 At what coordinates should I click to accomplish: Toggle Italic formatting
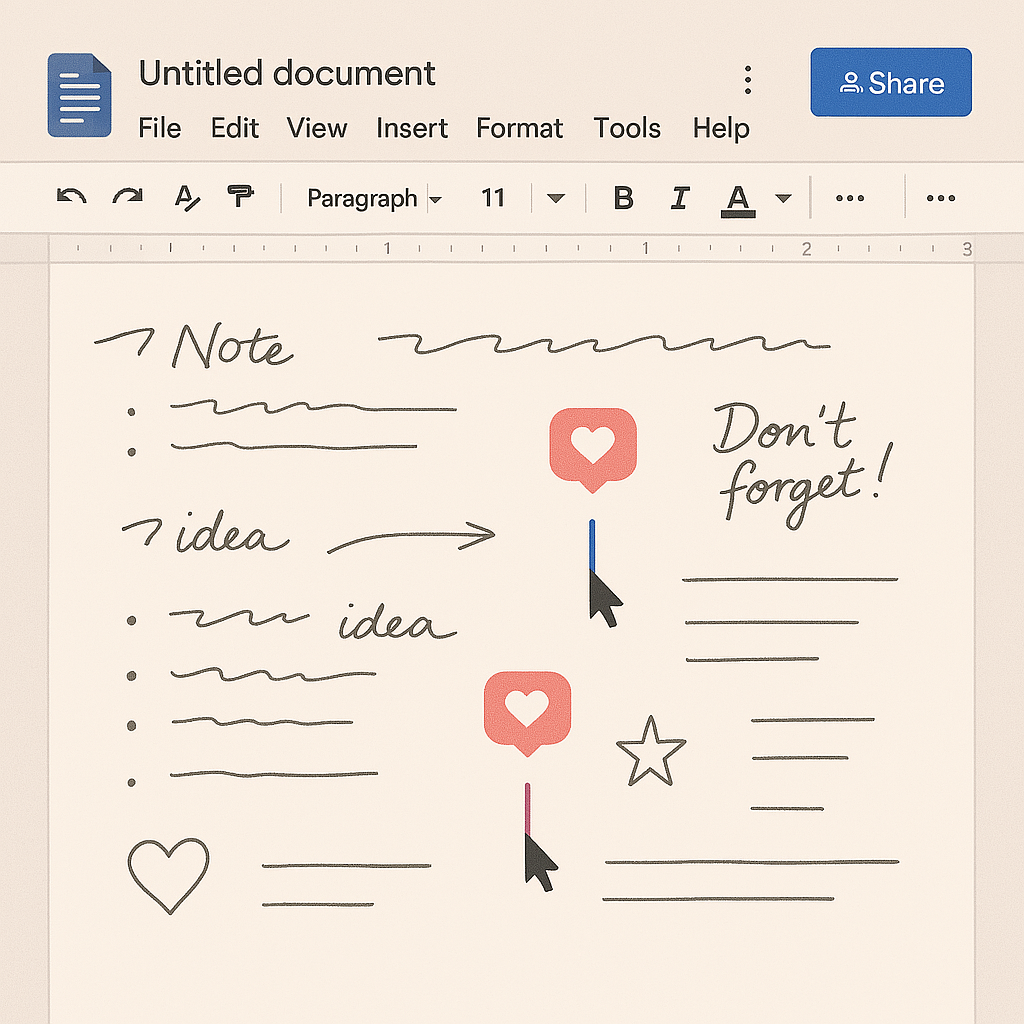coord(680,198)
